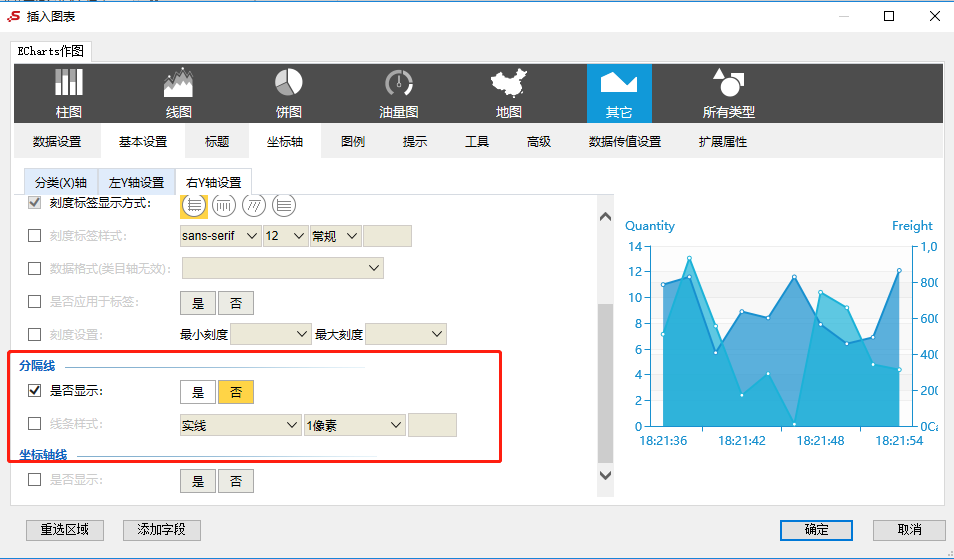Select the 油量图 gauge chart type
Screen dimensions: 954x559
coord(399,94)
